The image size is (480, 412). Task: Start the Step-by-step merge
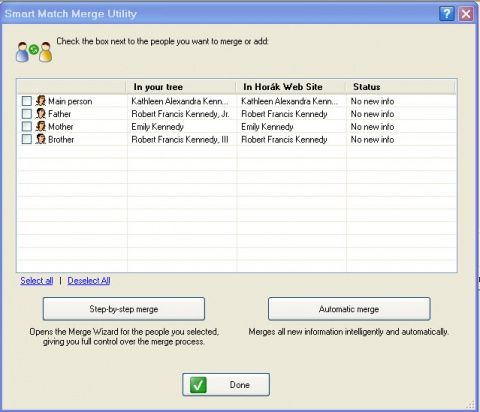124,309
